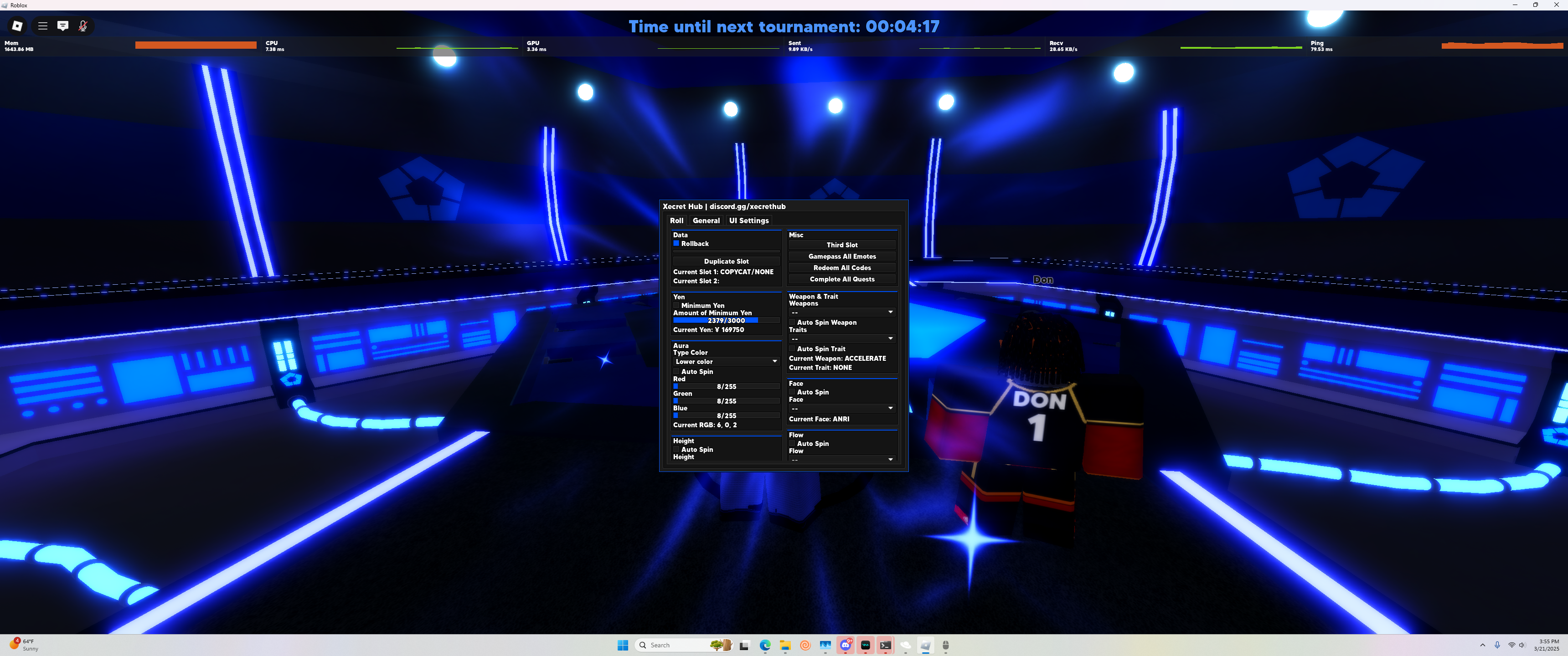This screenshot has width=1568, height=656.
Task: Expand the Weapons dropdown
Action: (841, 312)
